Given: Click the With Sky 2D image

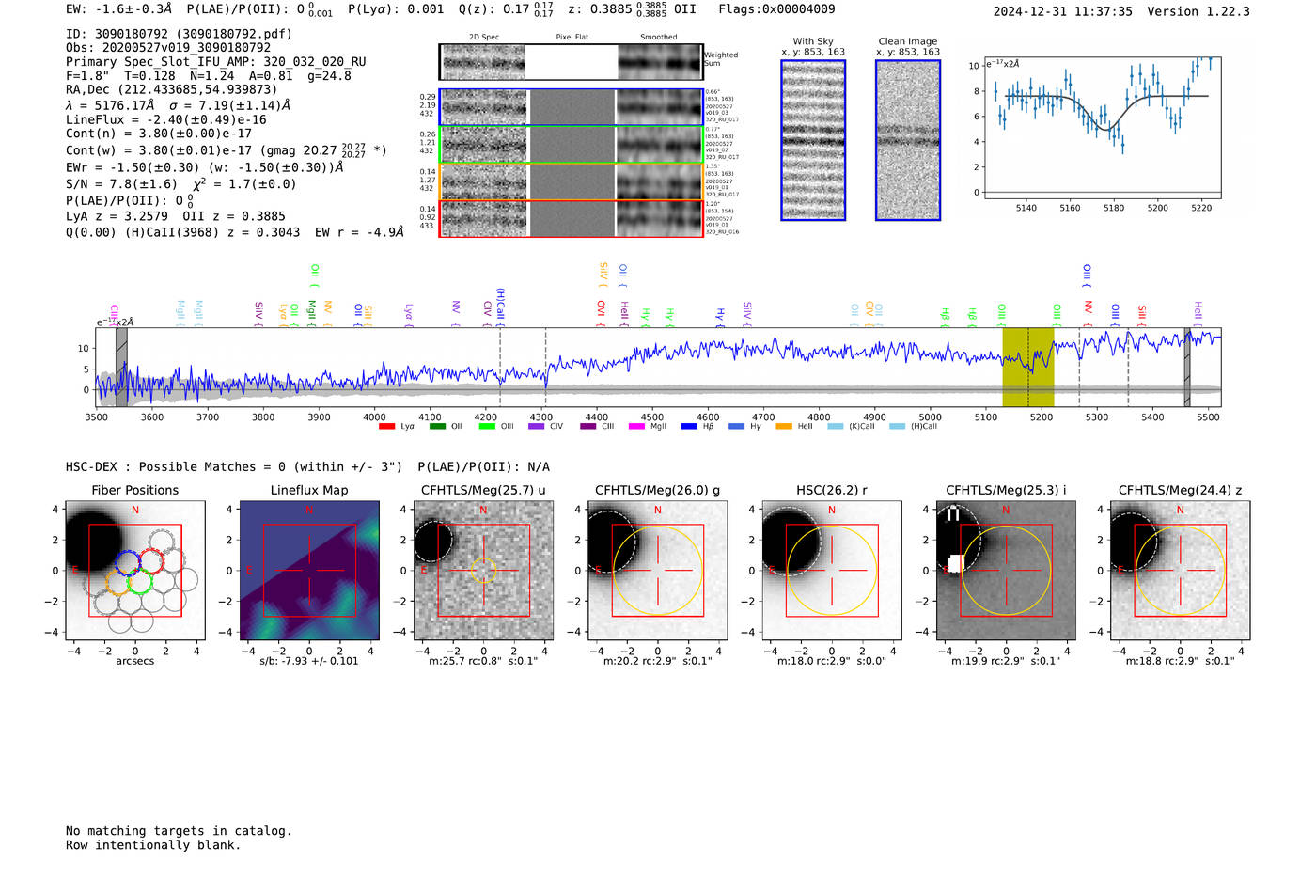Looking at the screenshot, I should [813, 140].
